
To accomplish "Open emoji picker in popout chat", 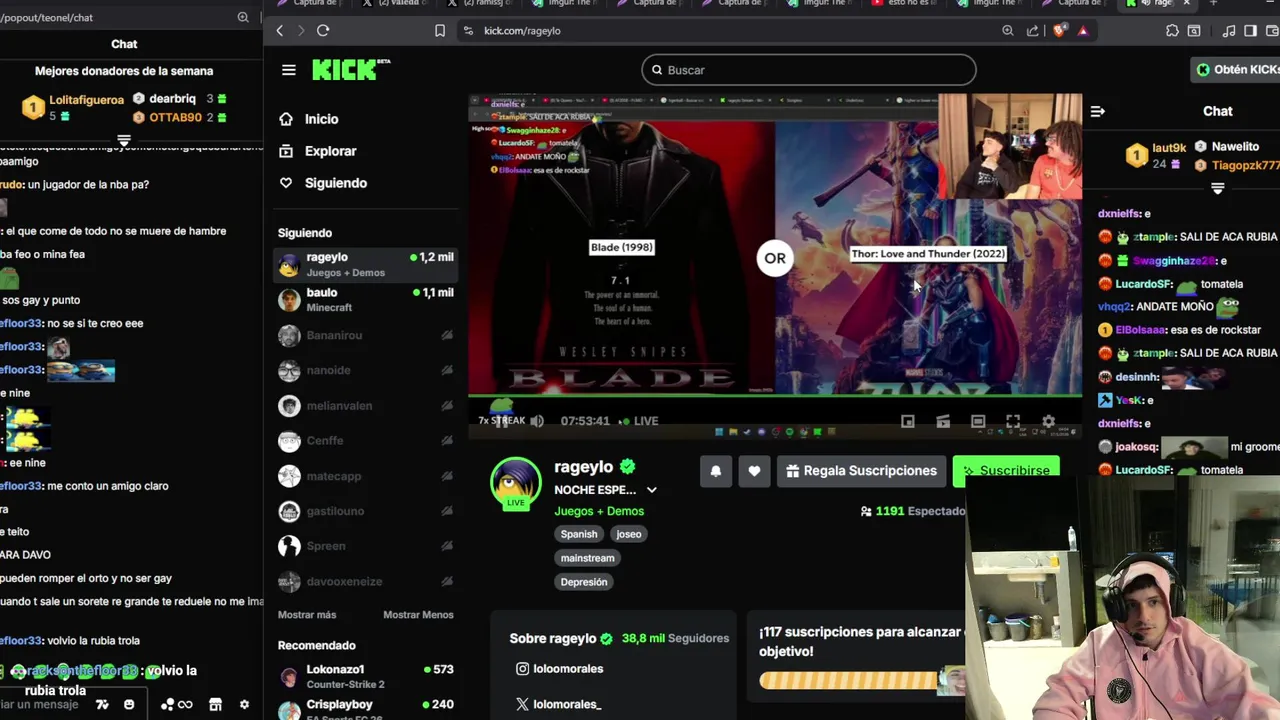I will click(x=129, y=704).
